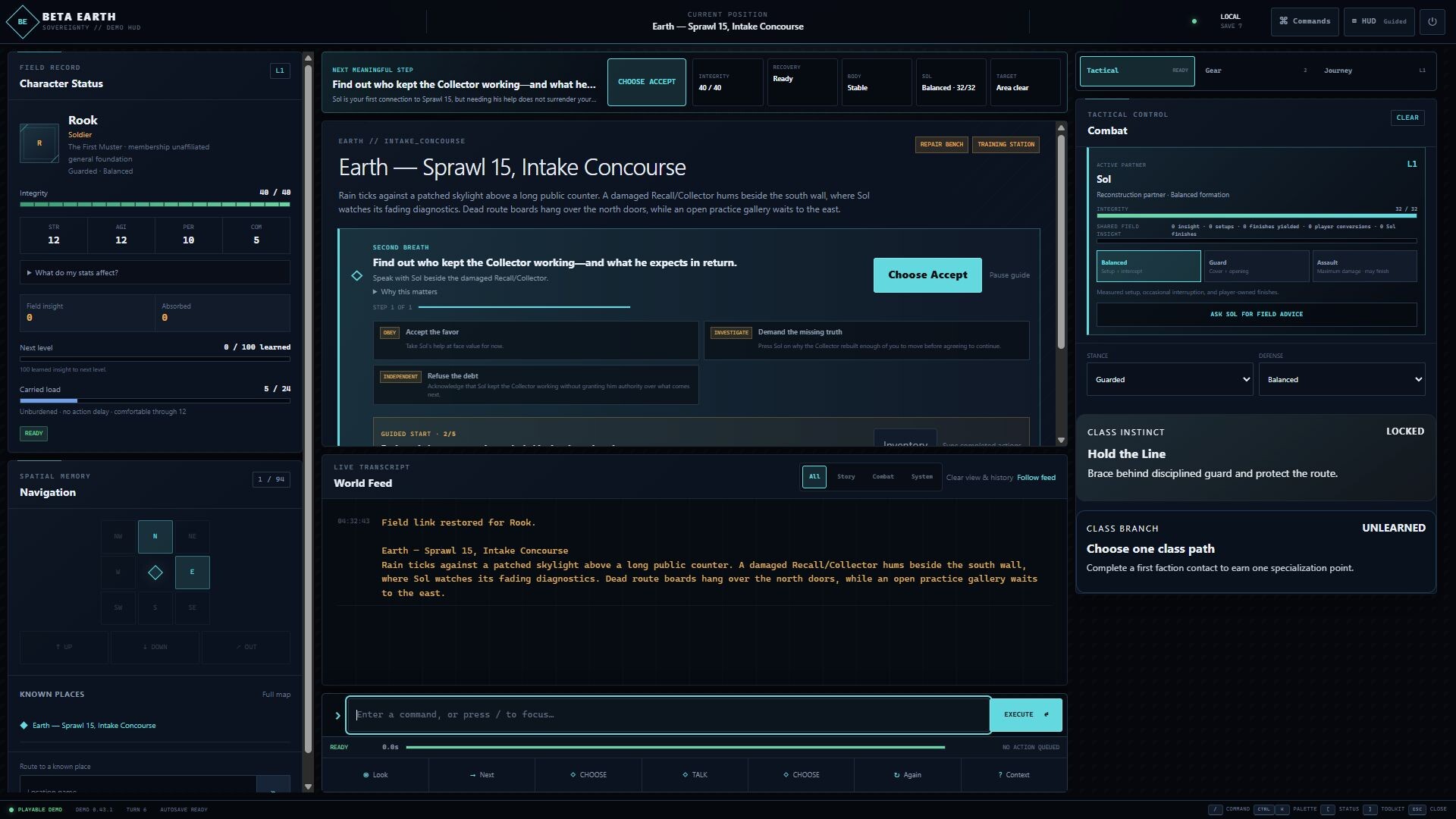Open the Commands palette button
Image resolution: width=1456 pixels, height=819 pixels.
tap(1304, 21)
